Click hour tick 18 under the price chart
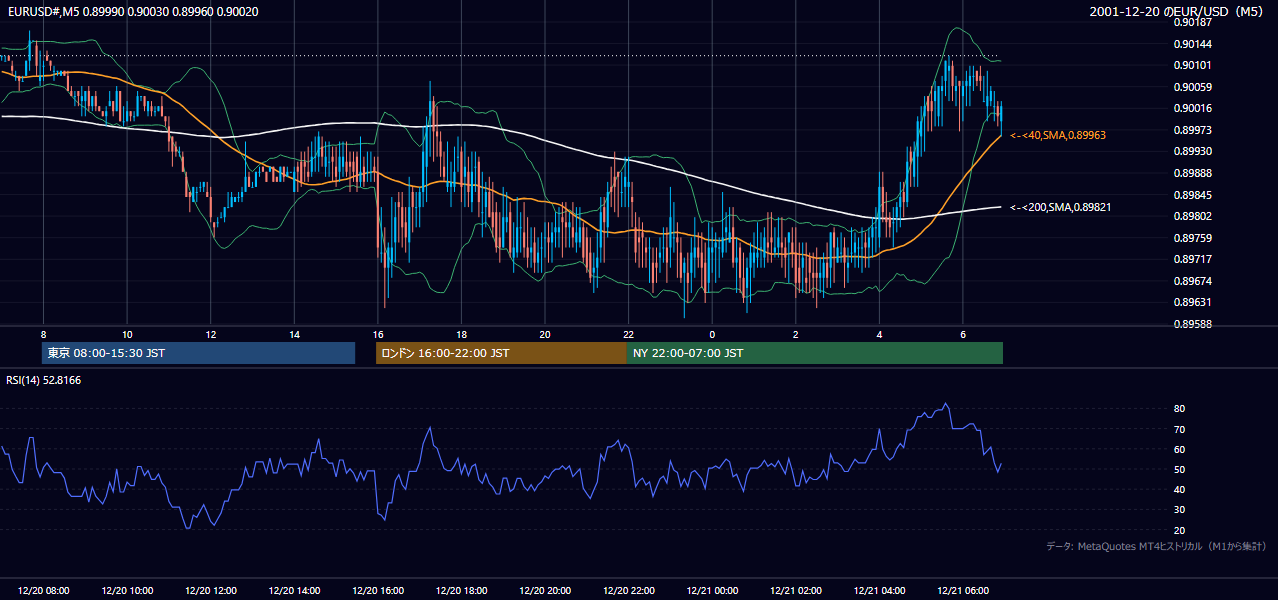This screenshot has width=1278, height=600. pos(462,334)
